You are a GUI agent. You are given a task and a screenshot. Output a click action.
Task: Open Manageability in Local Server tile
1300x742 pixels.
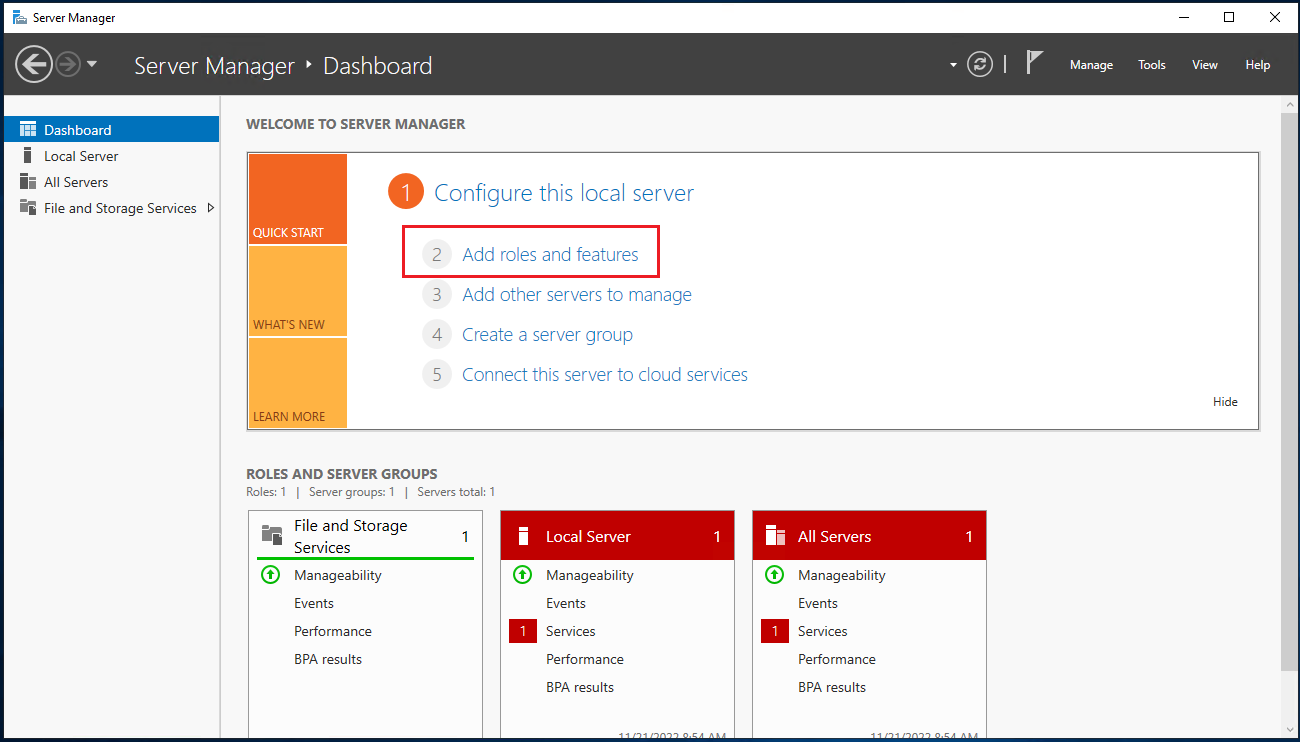click(x=590, y=575)
